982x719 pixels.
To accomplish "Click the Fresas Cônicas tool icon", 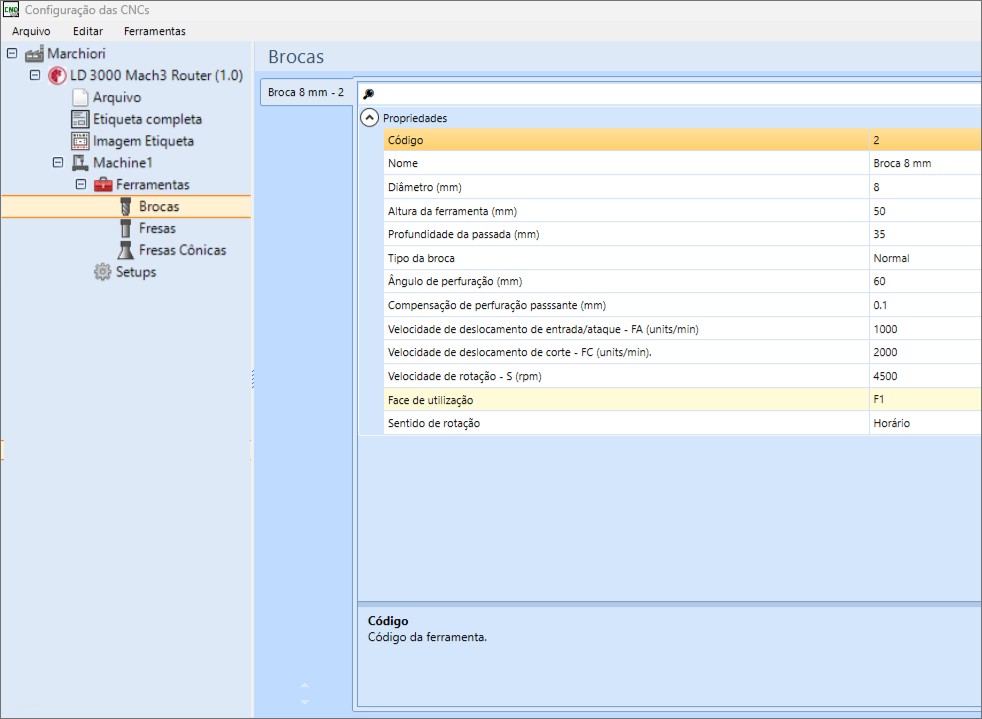I will (126, 250).
